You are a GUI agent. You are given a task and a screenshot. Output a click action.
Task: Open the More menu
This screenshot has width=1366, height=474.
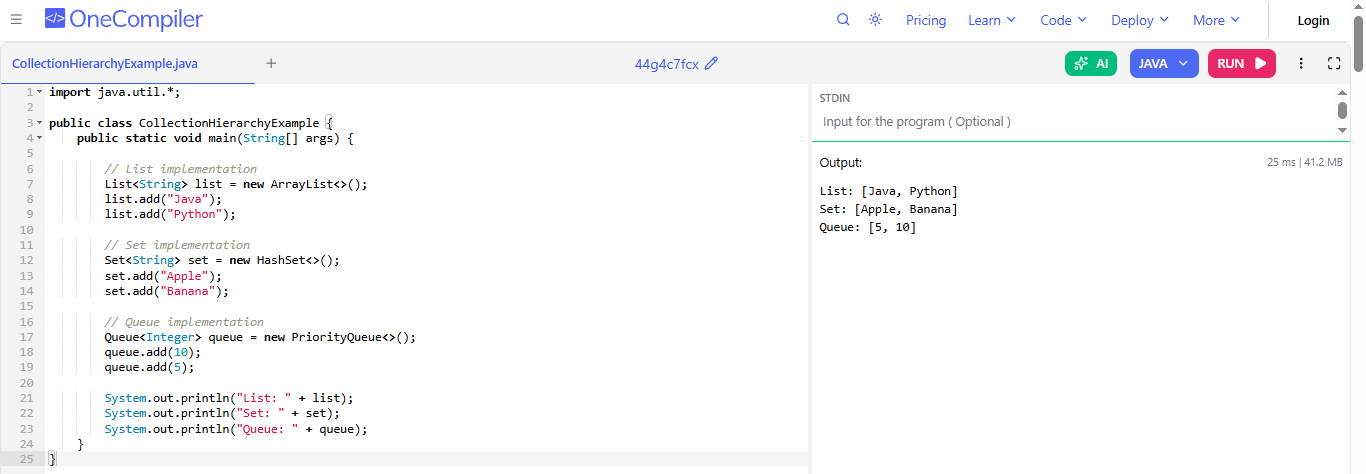1216,20
